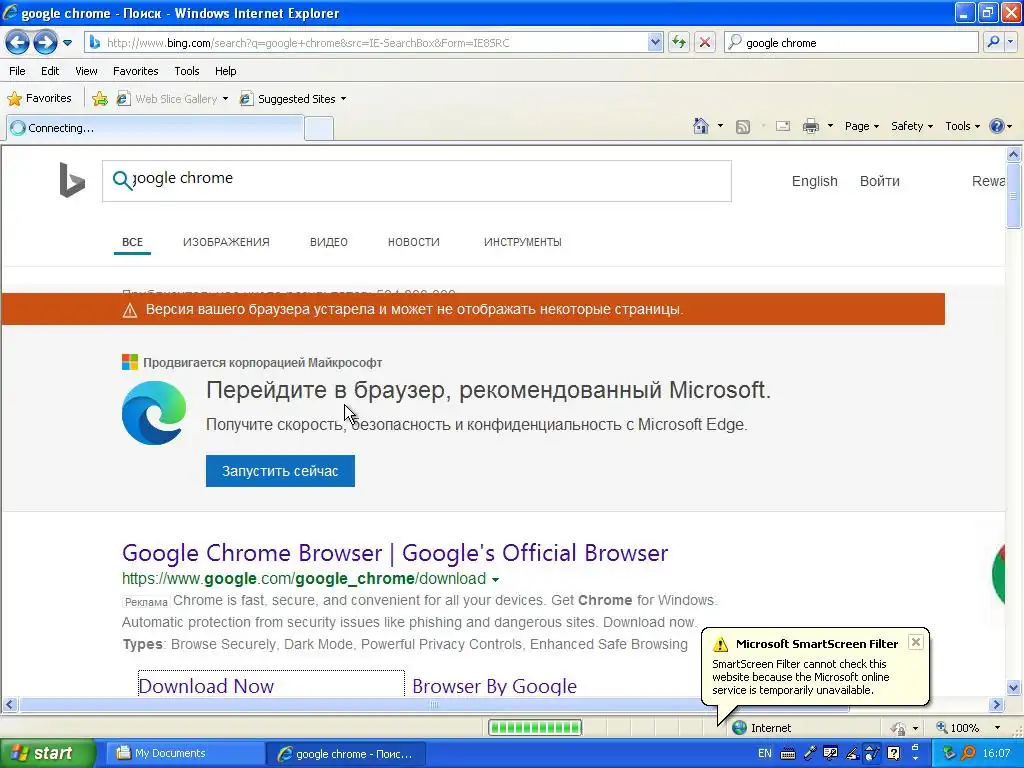Open the View menu
This screenshot has width=1024, height=768.
tap(86, 71)
